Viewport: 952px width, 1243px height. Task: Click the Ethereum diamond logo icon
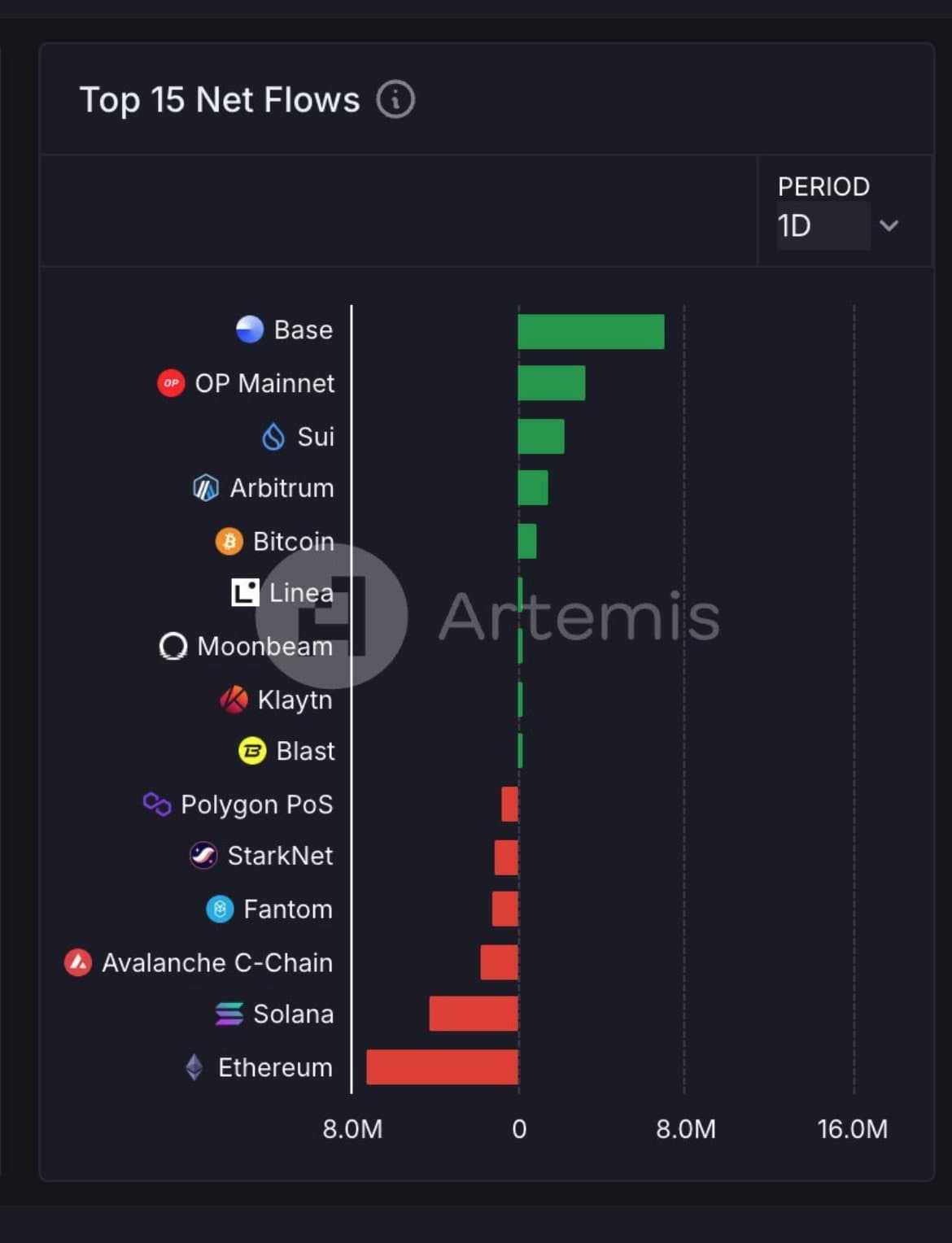click(194, 1067)
